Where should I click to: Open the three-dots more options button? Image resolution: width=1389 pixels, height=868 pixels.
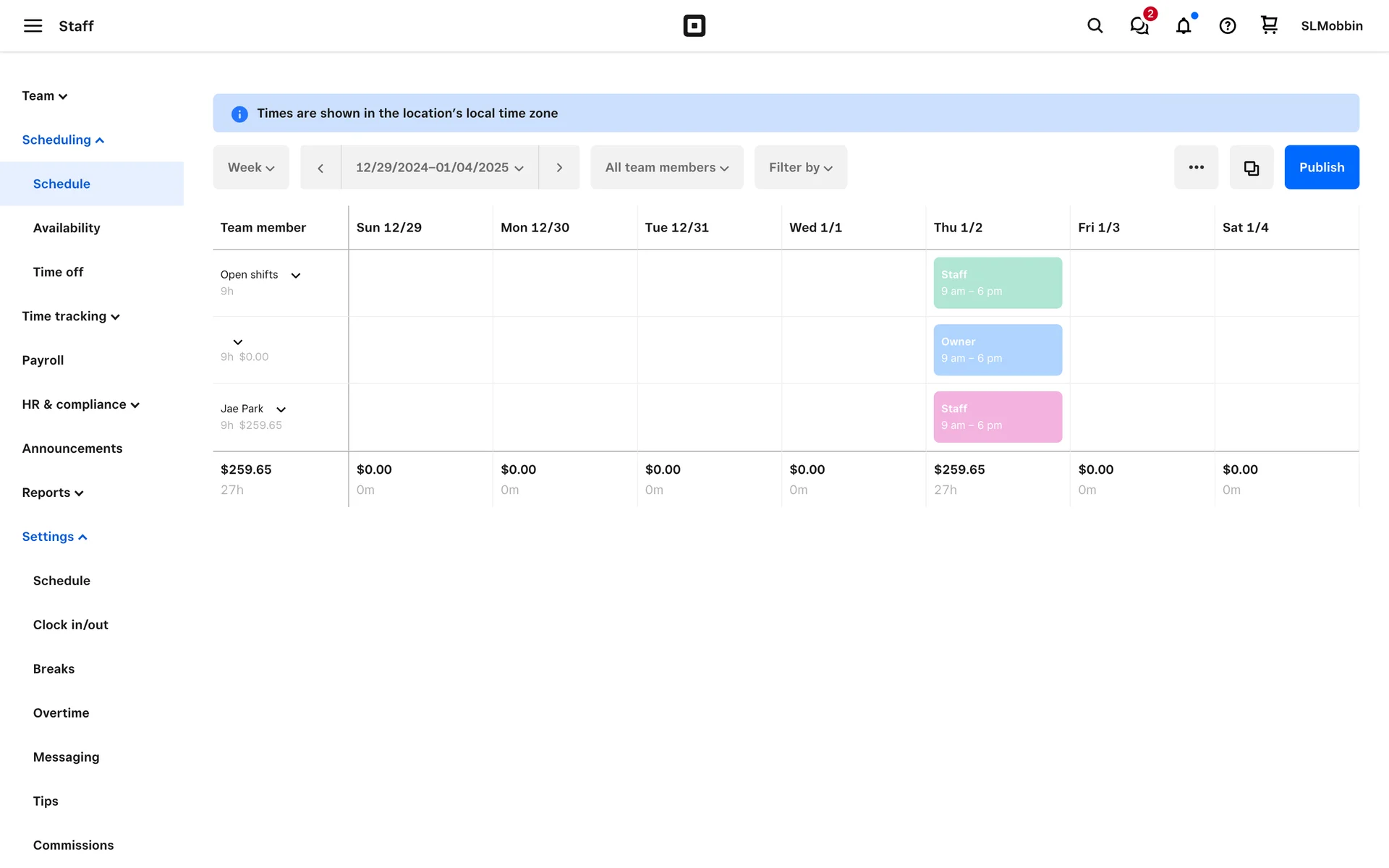click(1196, 168)
